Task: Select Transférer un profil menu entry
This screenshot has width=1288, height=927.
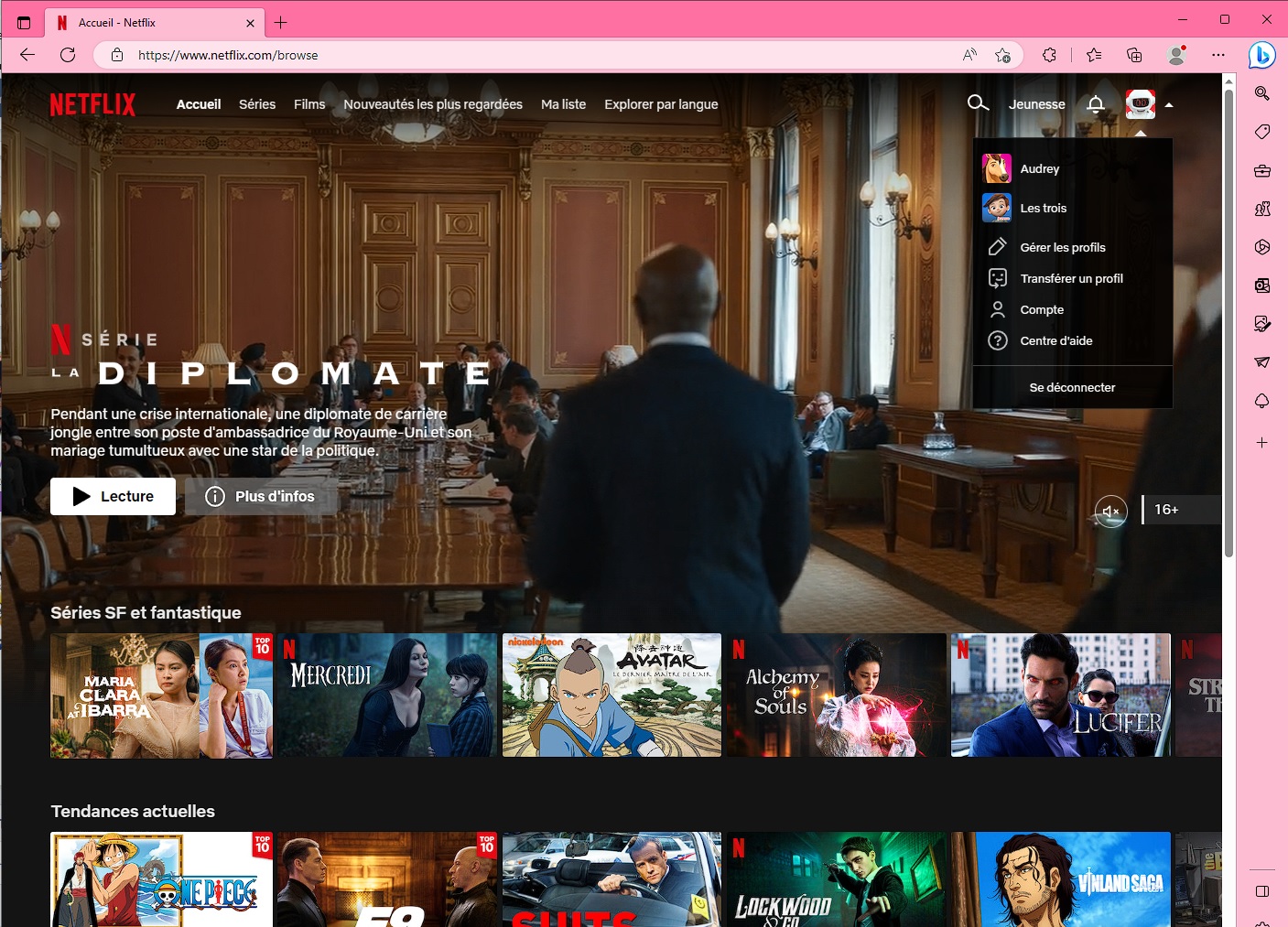Action: [x=1072, y=278]
